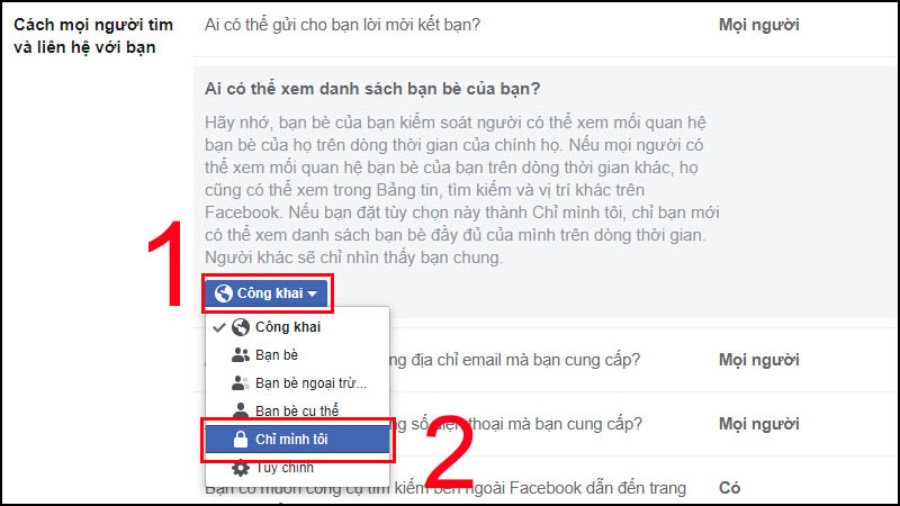Click Mọi người on email address row

click(x=759, y=360)
